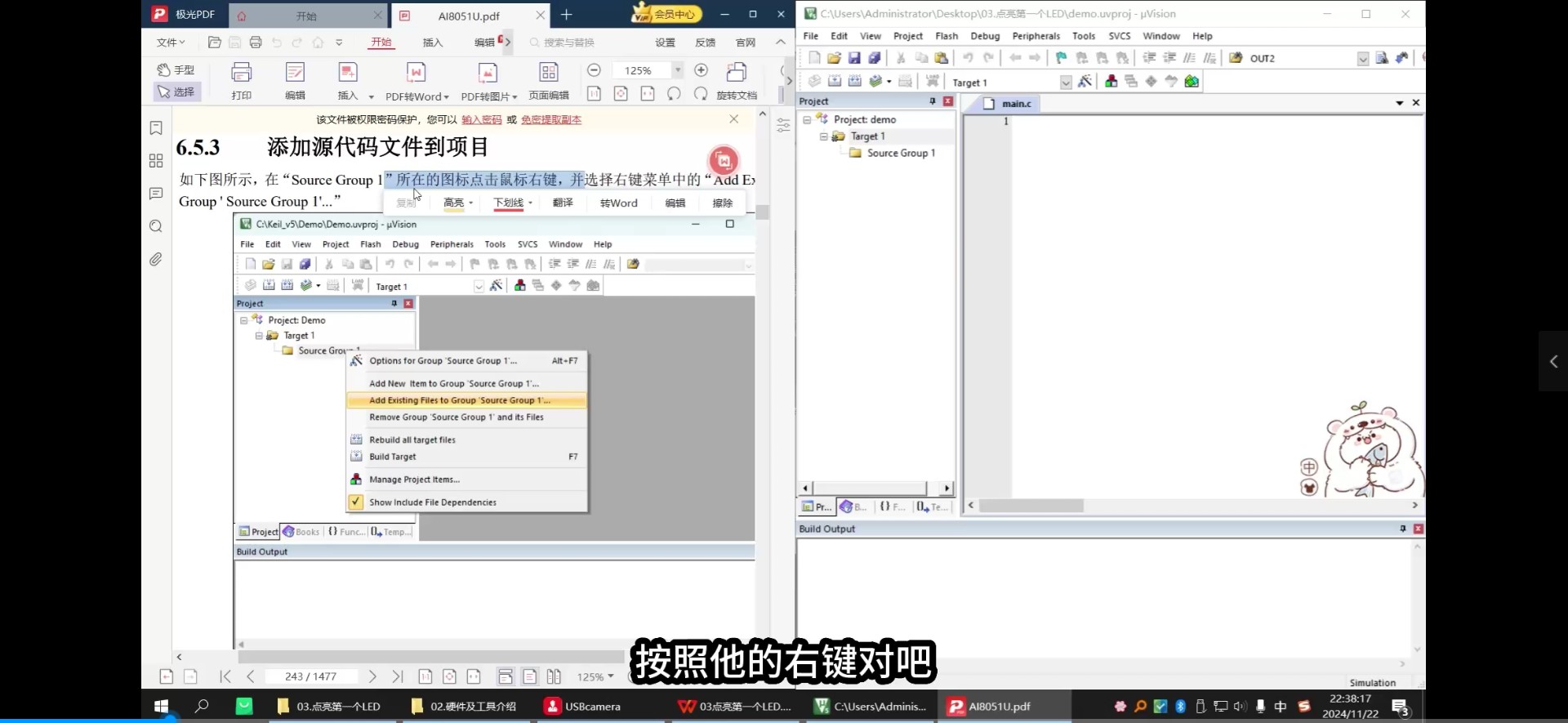Screen dimensions: 1568x723
Task: Launch the Pack Installer in Keil
Action: click(x=1192, y=82)
